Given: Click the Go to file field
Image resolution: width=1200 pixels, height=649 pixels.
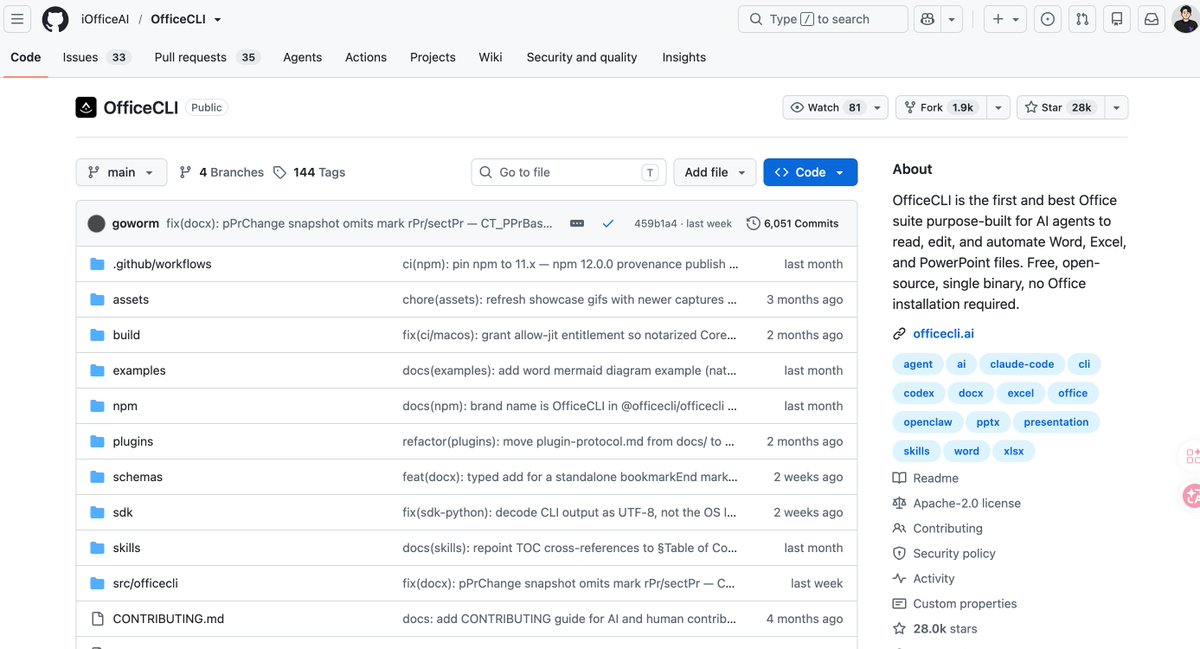Looking at the screenshot, I should click(568, 172).
